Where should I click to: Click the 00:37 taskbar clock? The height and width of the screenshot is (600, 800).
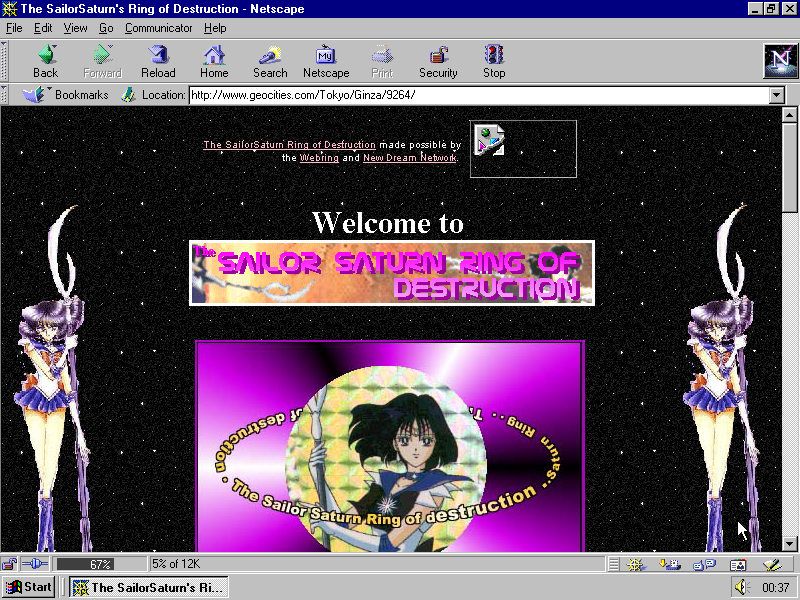click(776, 587)
